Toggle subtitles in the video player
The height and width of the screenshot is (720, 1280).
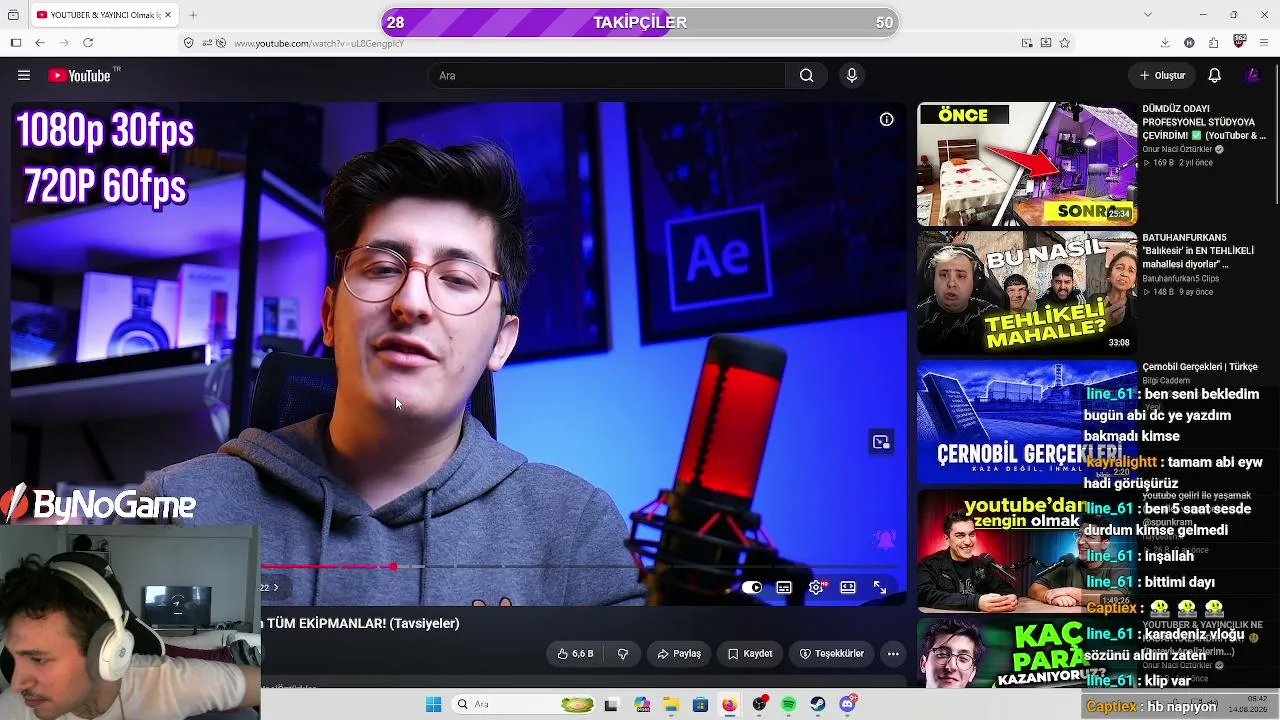784,587
